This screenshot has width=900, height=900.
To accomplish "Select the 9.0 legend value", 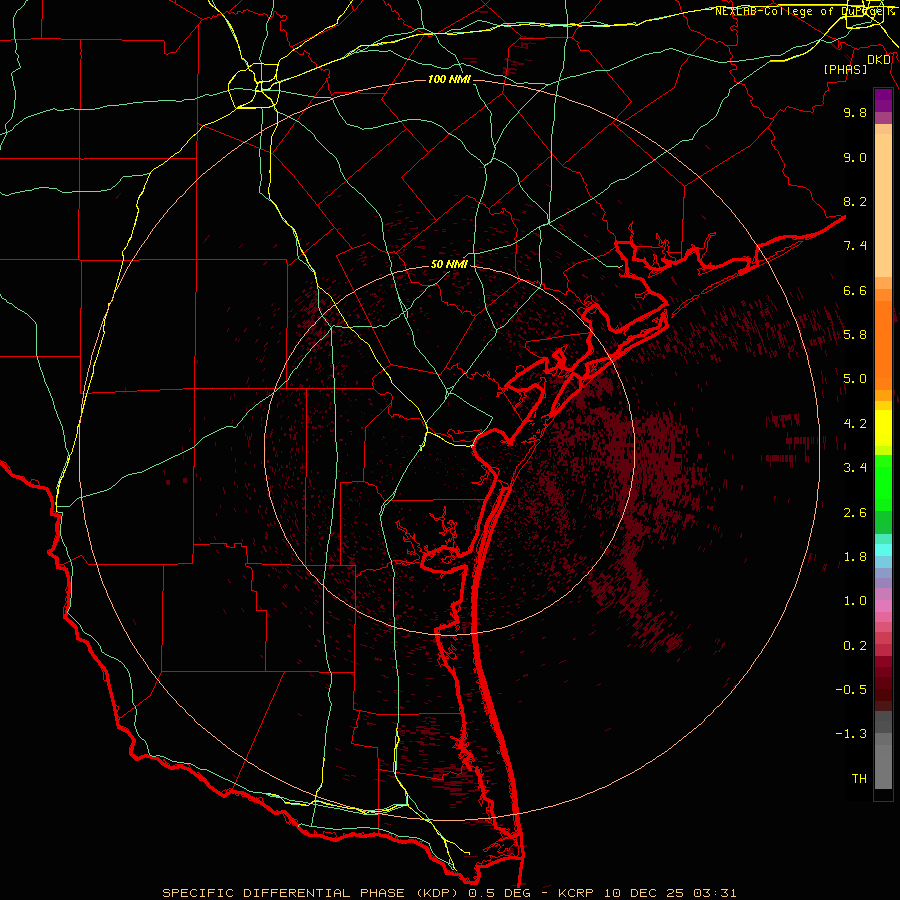I will click(x=855, y=157).
